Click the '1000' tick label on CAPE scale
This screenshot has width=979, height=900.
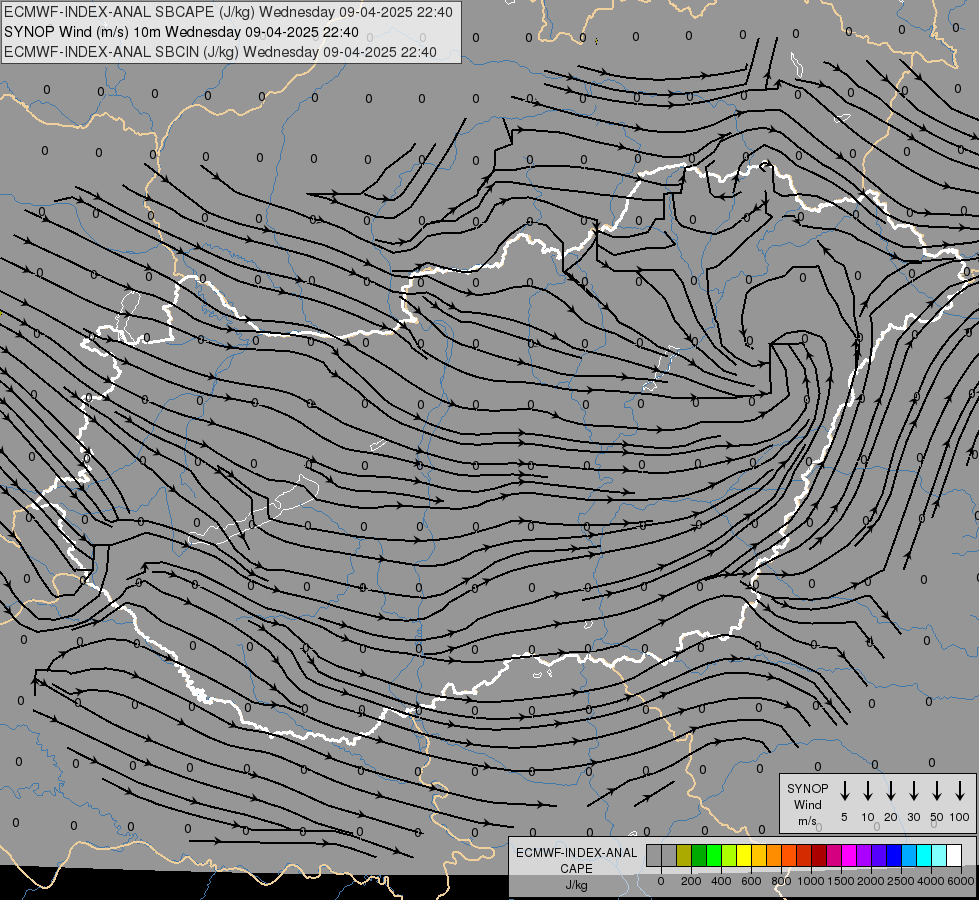pyautogui.click(x=811, y=881)
